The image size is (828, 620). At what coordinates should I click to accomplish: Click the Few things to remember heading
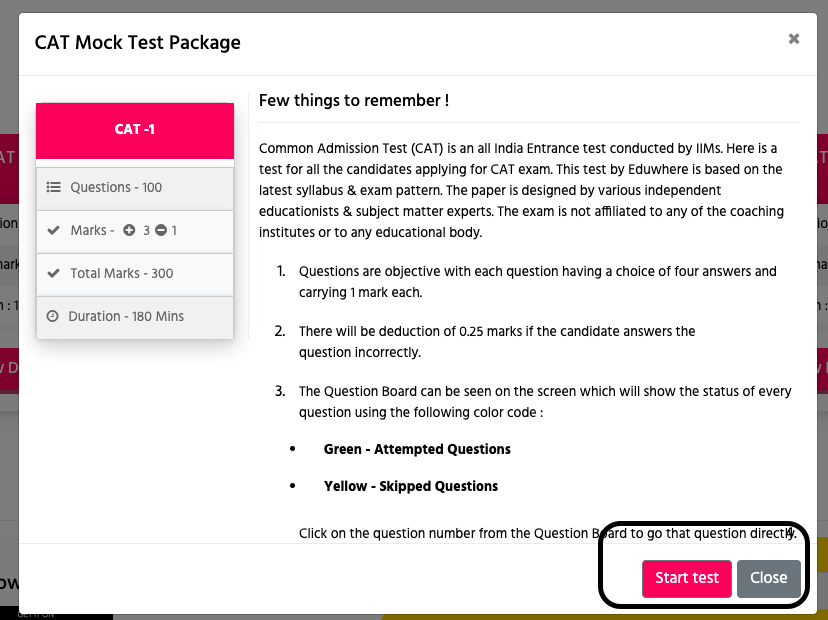[354, 100]
